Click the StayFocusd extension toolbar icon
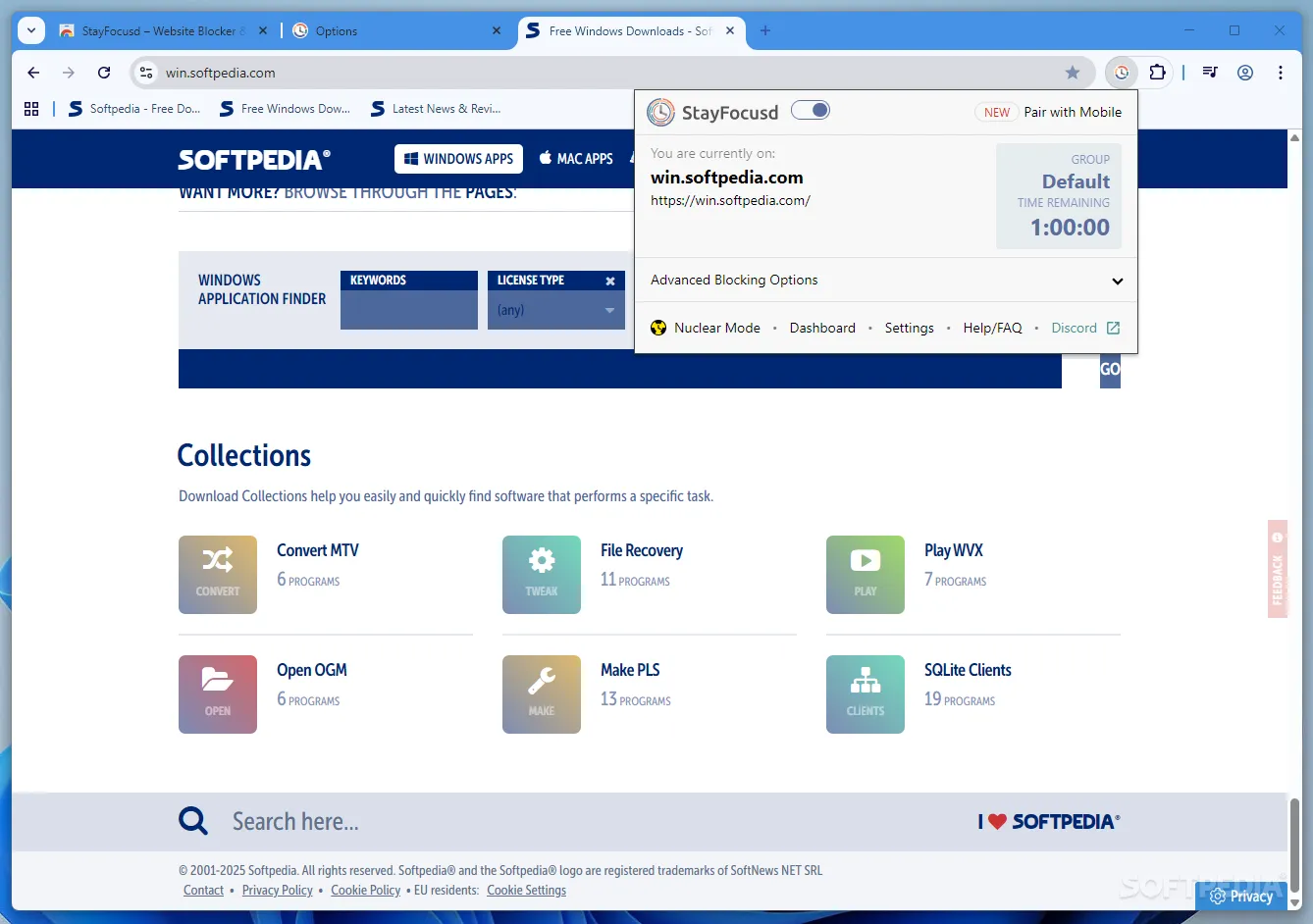This screenshot has width=1313, height=924. 1122,73
